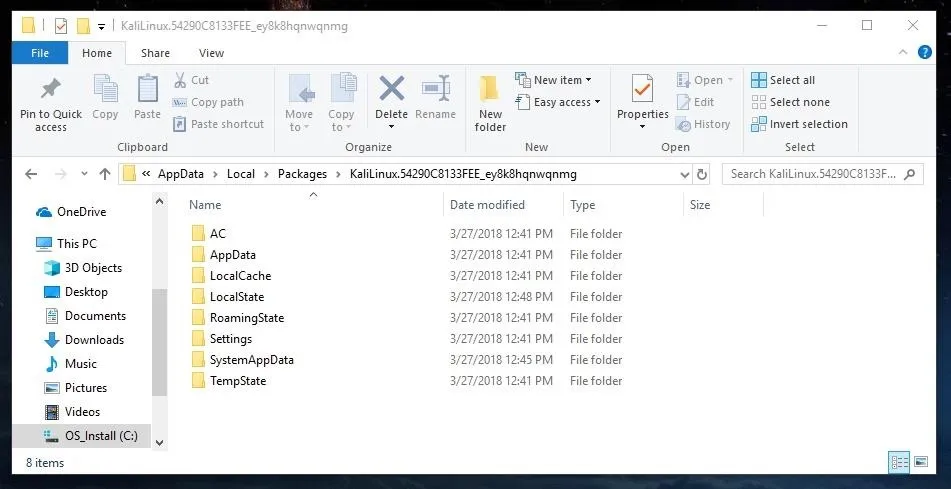Choose Copy path in Clipboard group
The width and height of the screenshot is (951, 489).
pos(208,102)
